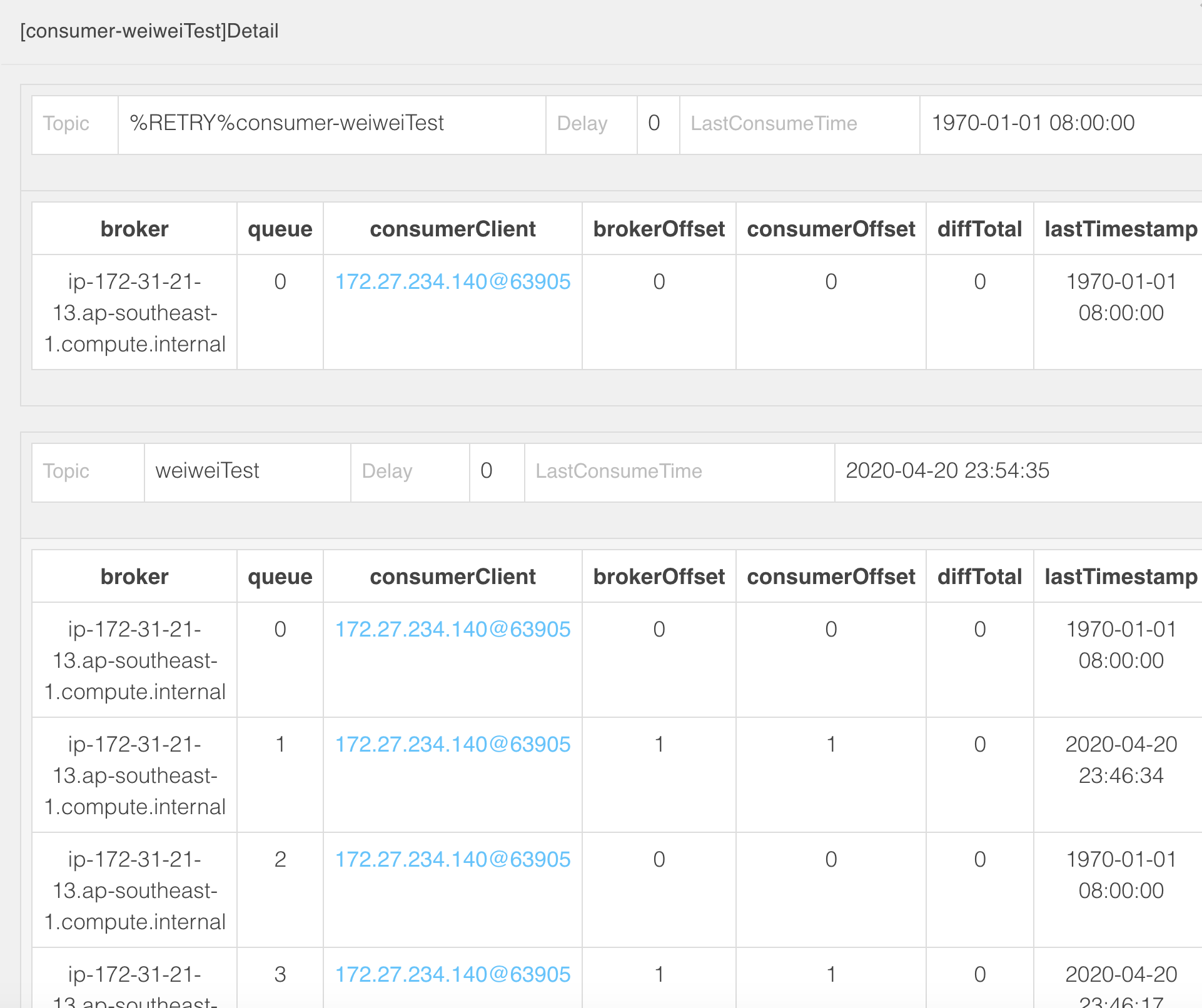
Task: Select broker name ip-172-31-21-13.ap-southeast-1.compute.internal in queue 1 row
Action: pyautogui.click(x=134, y=775)
